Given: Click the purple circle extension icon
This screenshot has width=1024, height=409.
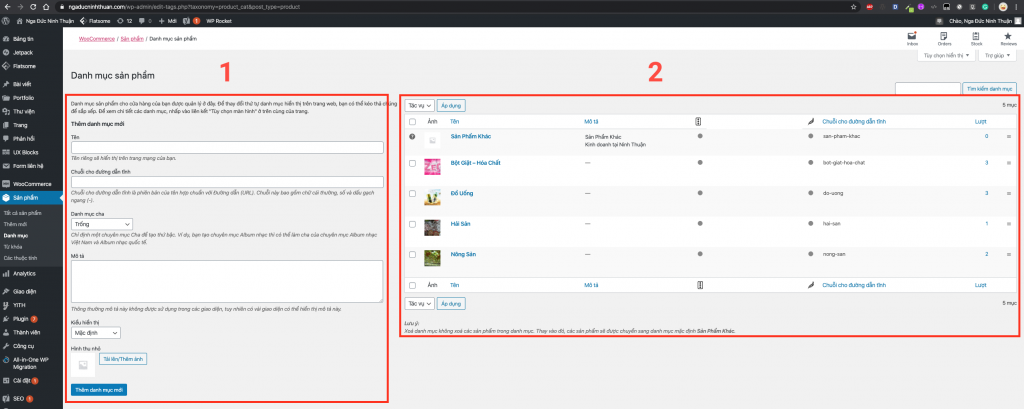Looking at the screenshot, I should tap(921, 7).
